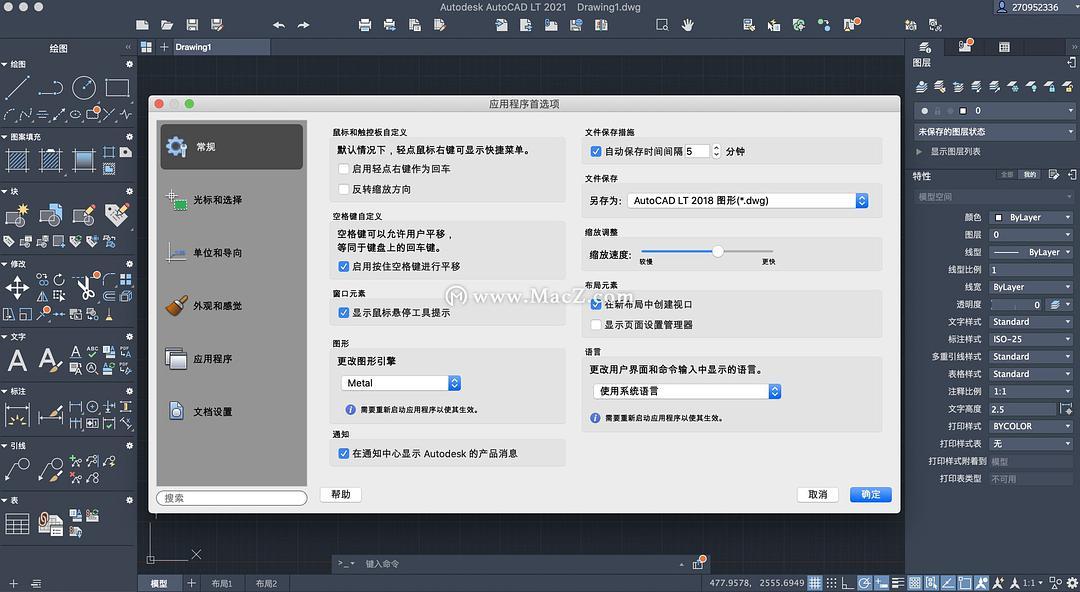
Task: Open 外观和感觉 preferences section
Action: [231, 306]
